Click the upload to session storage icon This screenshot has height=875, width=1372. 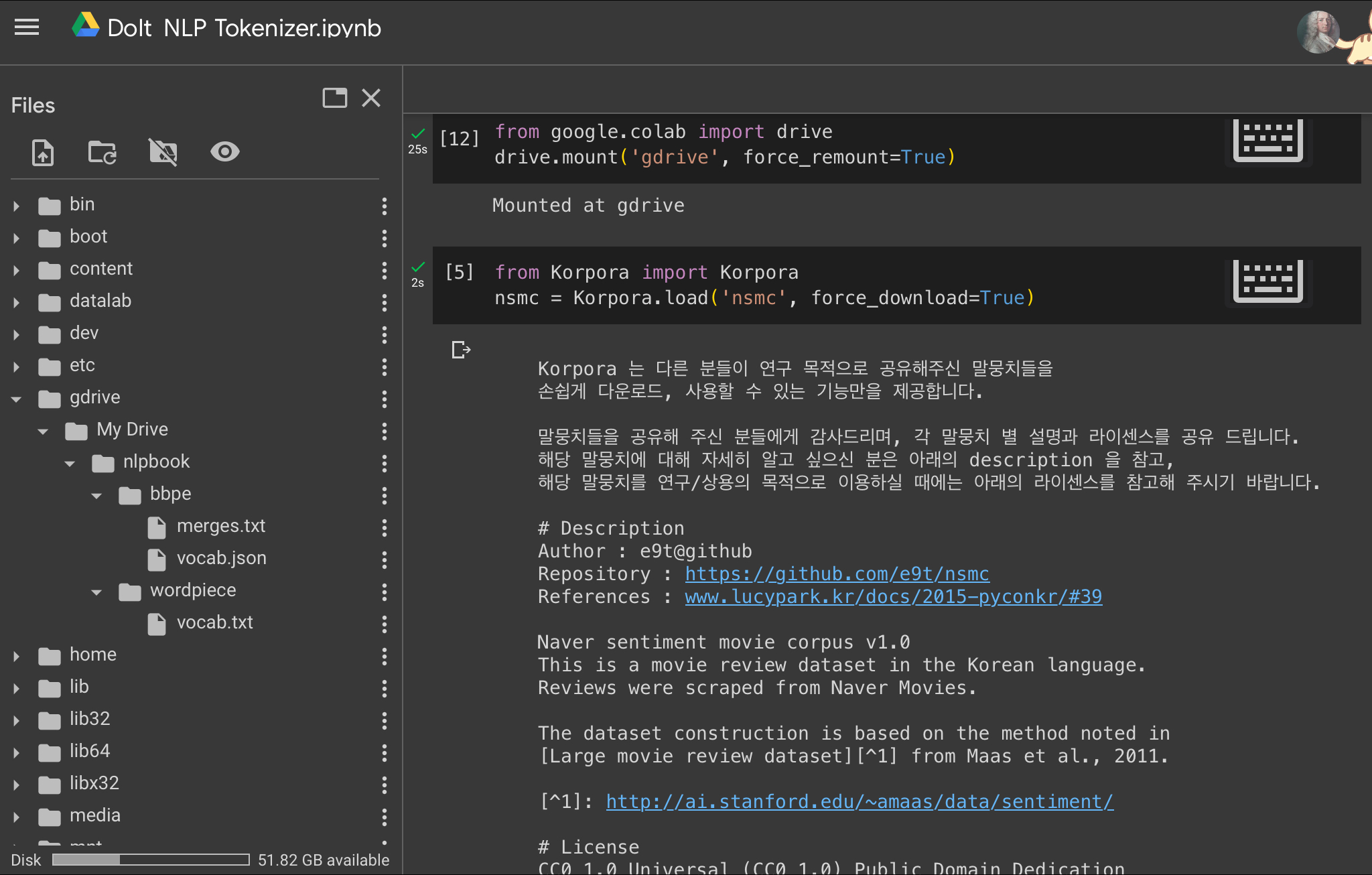click(x=43, y=152)
